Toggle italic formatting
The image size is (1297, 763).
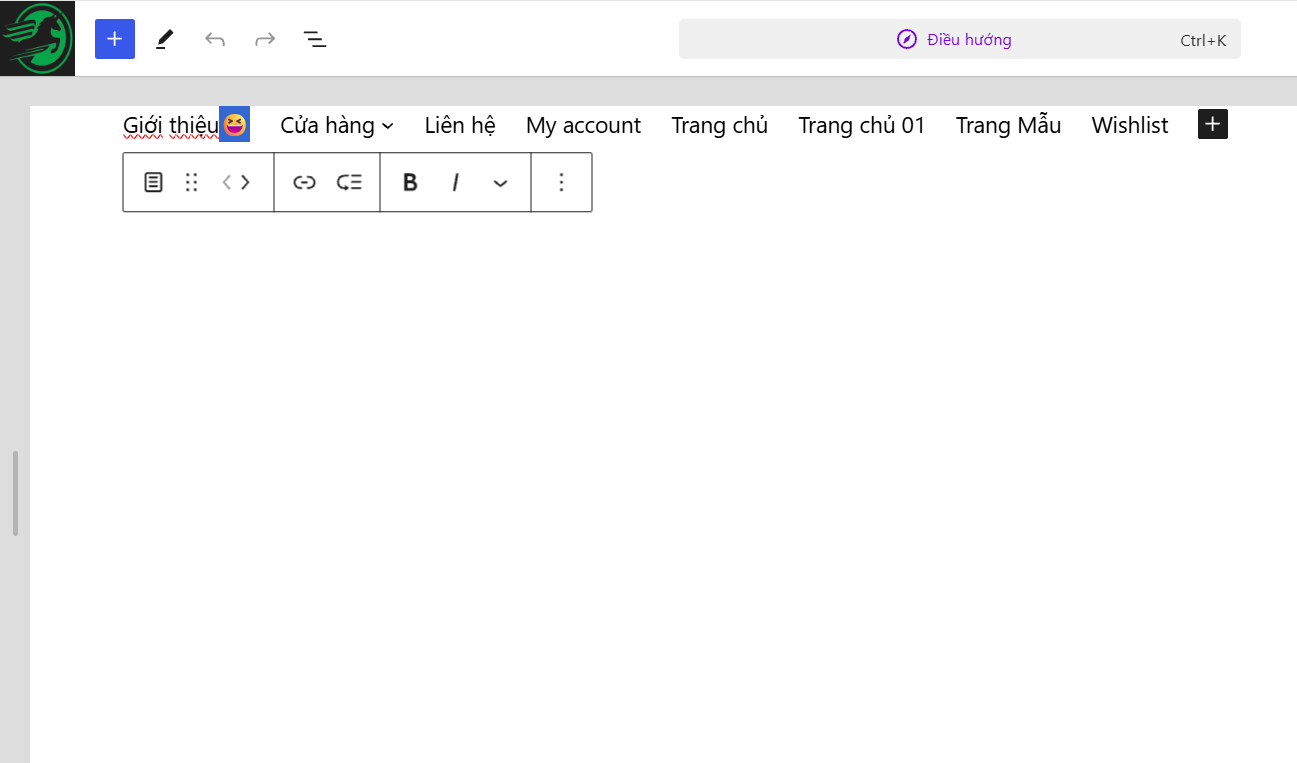click(x=455, y=182)
